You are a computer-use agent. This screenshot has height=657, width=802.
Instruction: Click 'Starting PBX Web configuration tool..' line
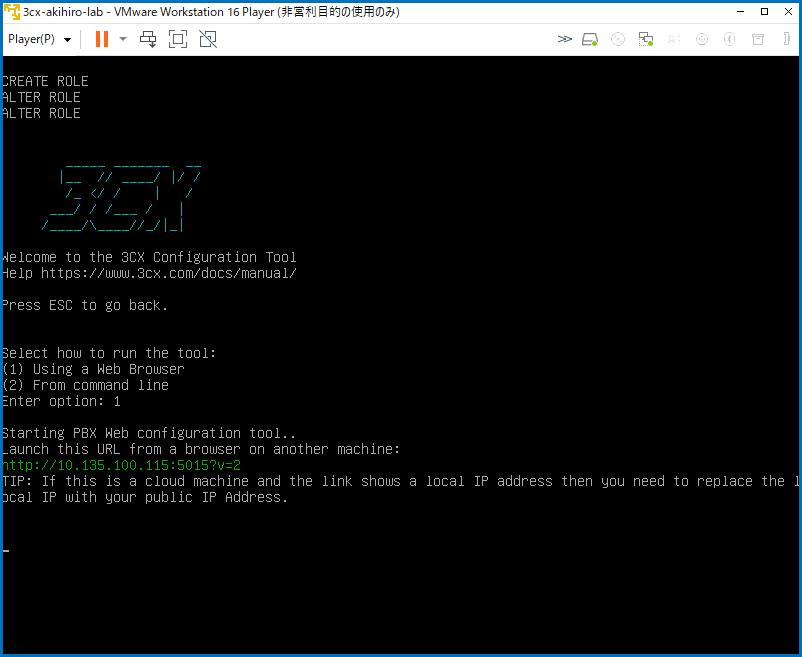[x=149, y=433]
